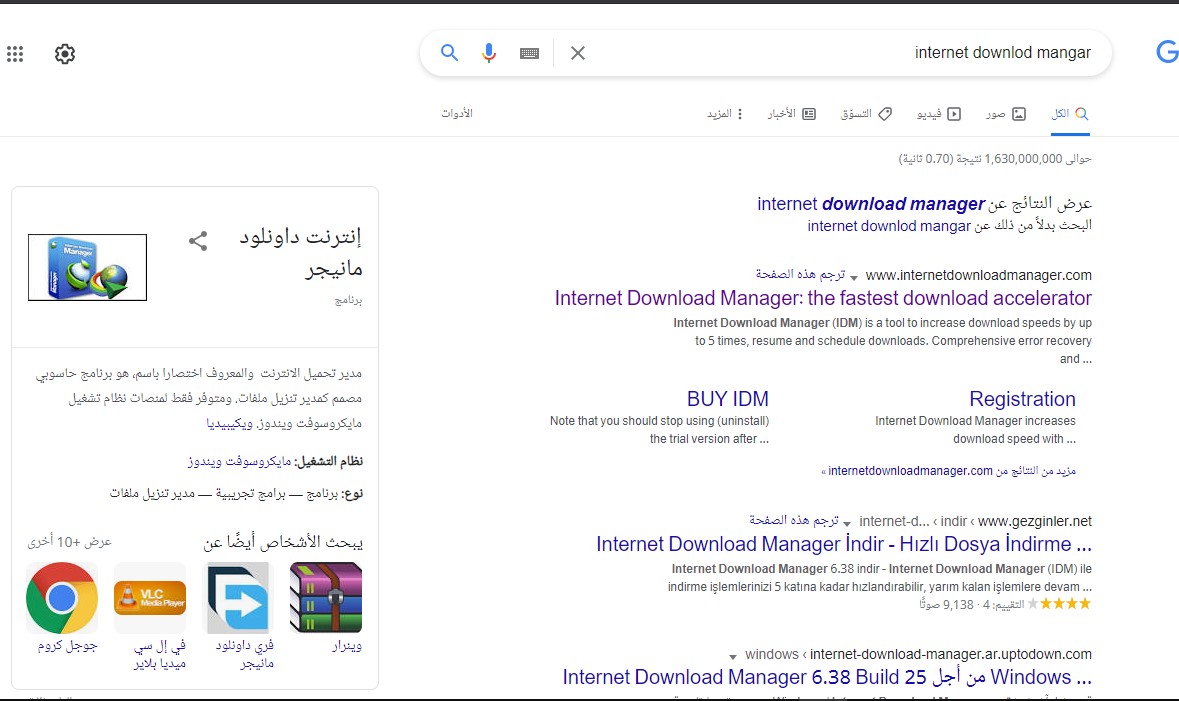Click the star rating under the gezginler result
The image size is (1179, 701).
[x=1059, y=603]
